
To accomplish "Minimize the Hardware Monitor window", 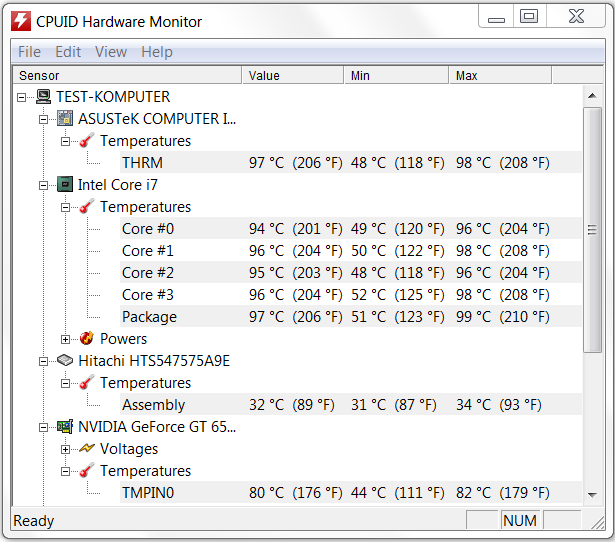I will (496, 17).
